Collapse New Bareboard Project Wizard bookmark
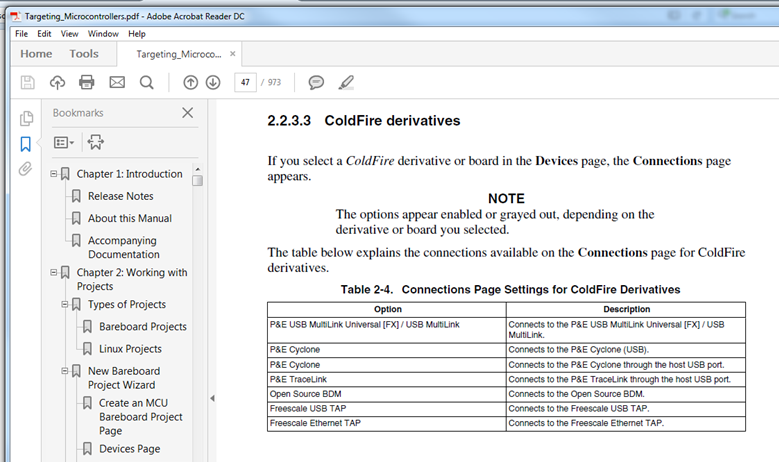Image resolution: width=779 pixels, height=462 pixels. 65,371
